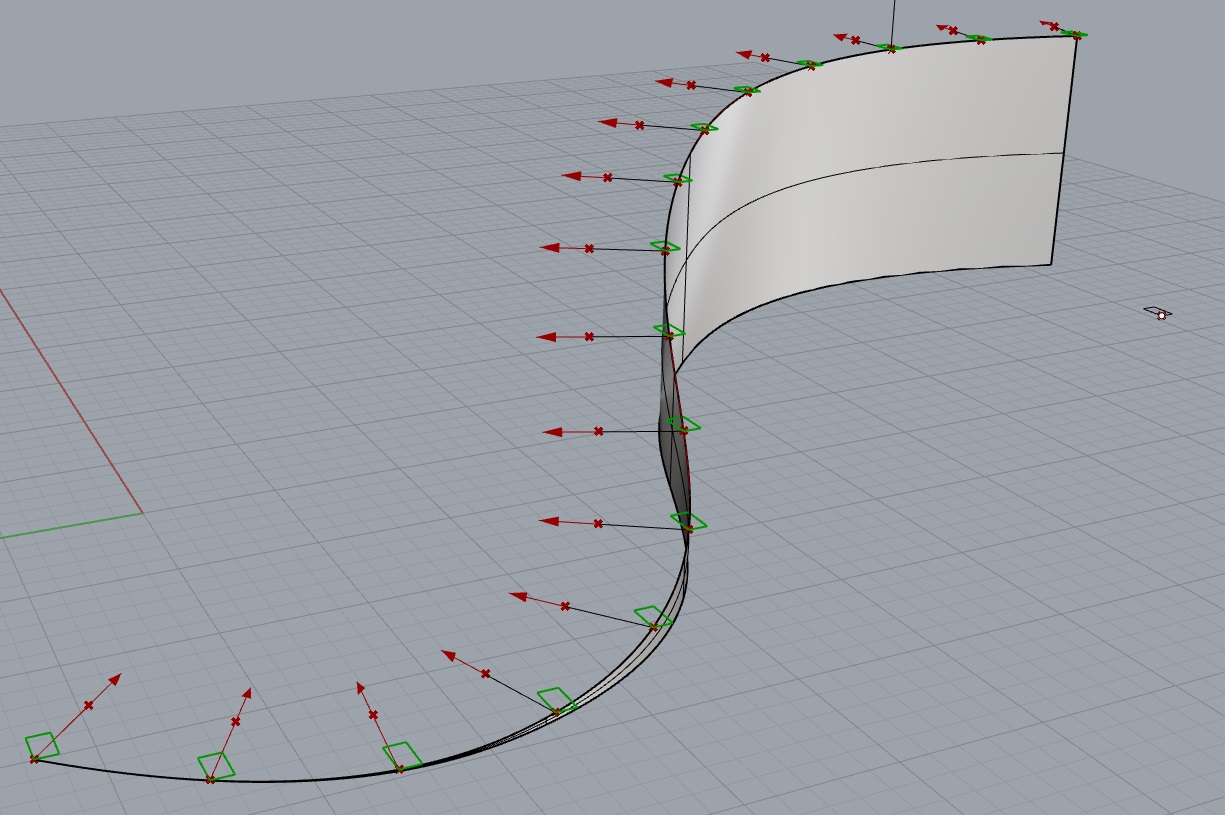The image size is (1225, 815).
Task: Click the green axis line on the grid
Action: (x=70, y=525)
